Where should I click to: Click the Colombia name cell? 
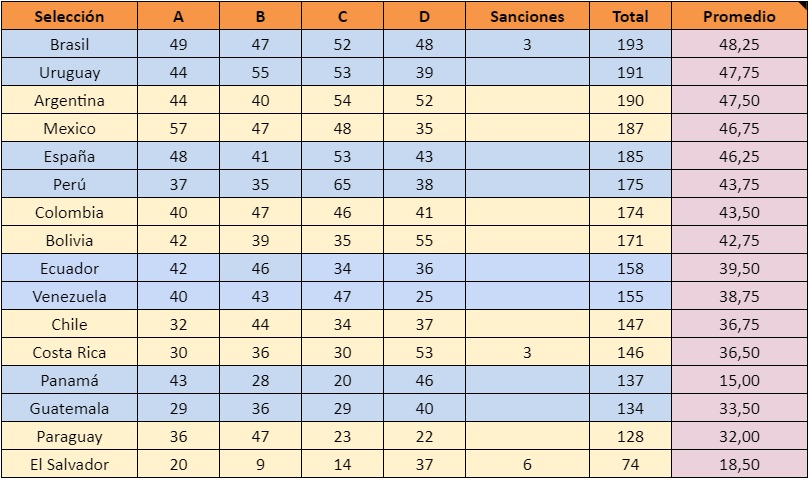[x=69, y=213]
